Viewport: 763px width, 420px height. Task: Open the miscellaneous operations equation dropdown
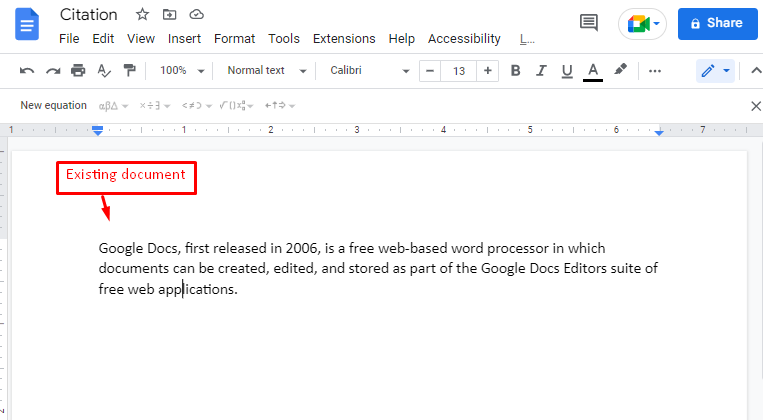[155, 106]
